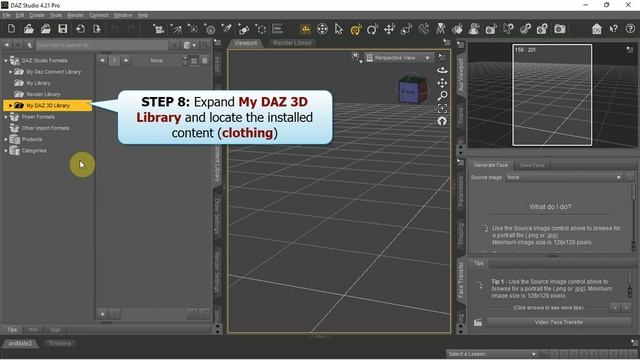Click back navigation arrow in content pane
The height and width of the screenshot is (360, 640).
point(7,45)
